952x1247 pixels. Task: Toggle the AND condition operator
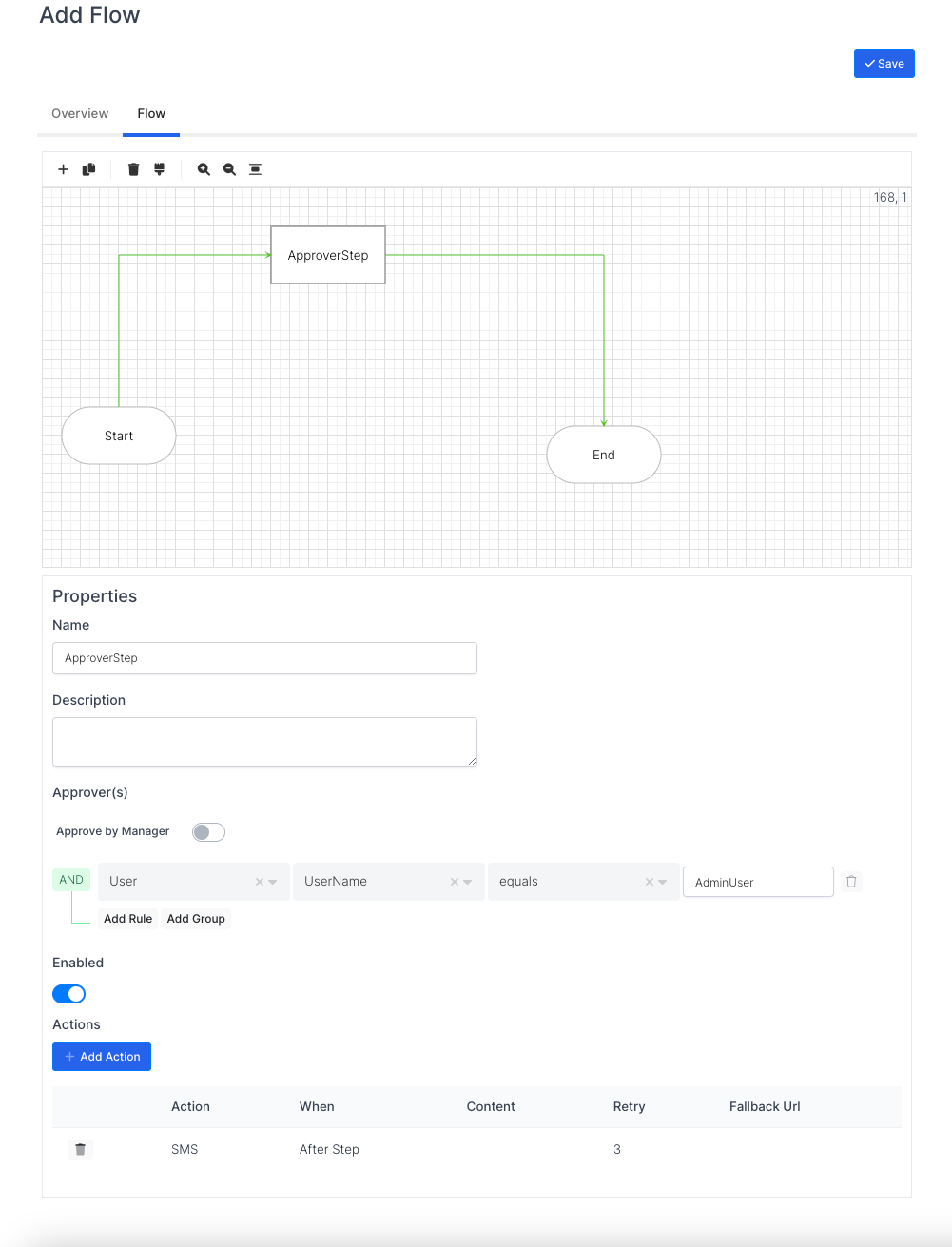(x=71, y=880)
